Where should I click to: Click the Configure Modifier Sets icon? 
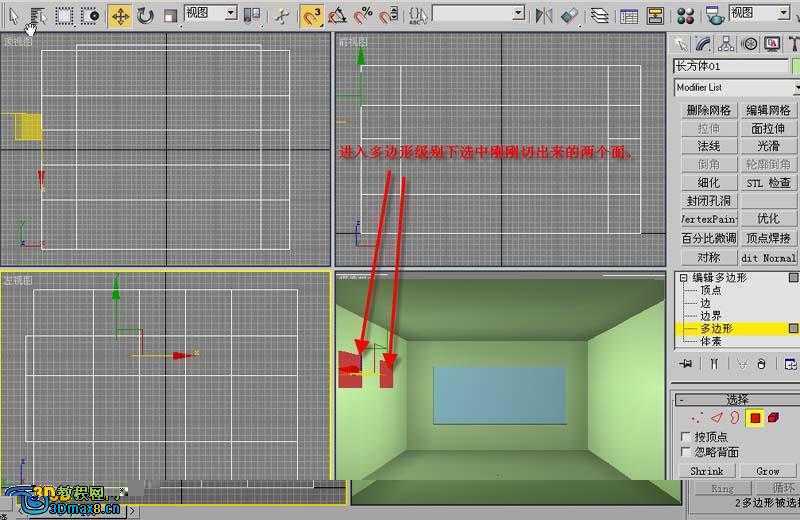[790, 364]
